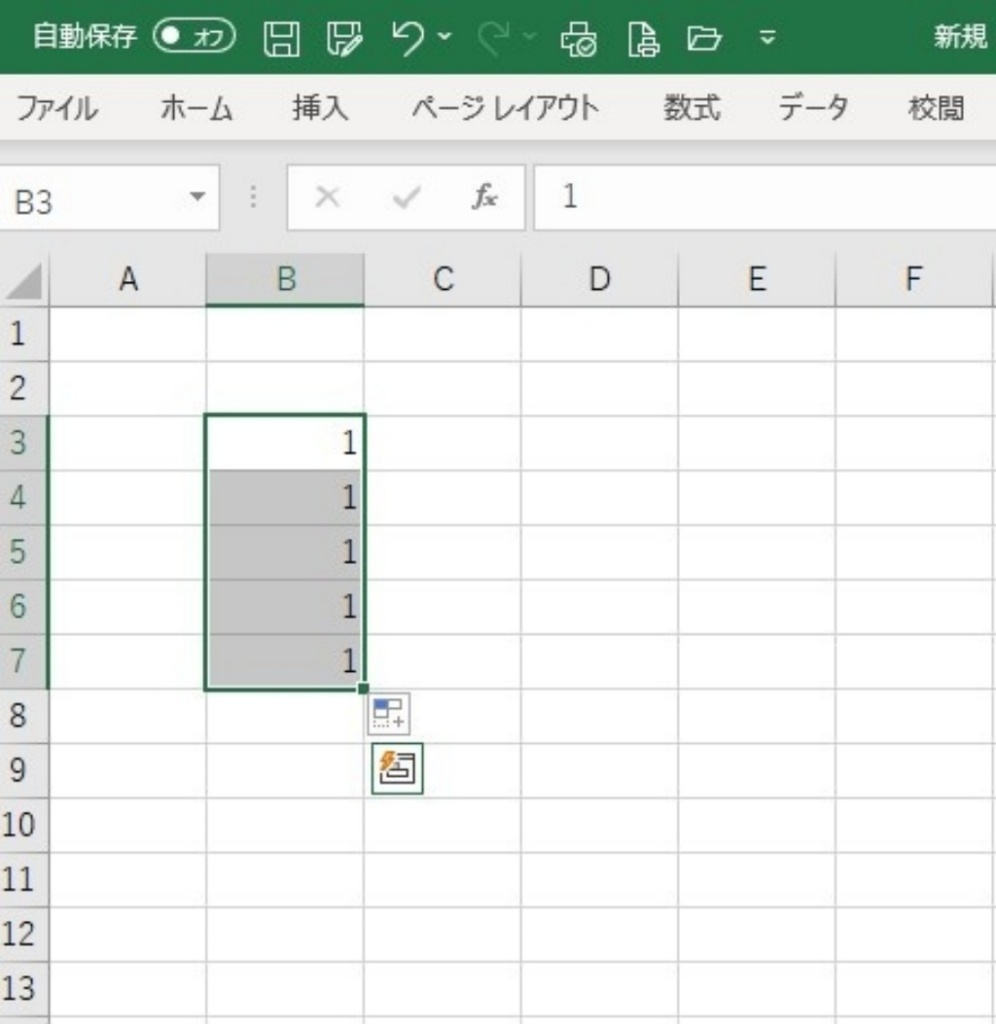The width and height of the screenshot is (996, 1024).
Task: Select row 13 header
Action: pyautogui.click(x=24, y=989)
